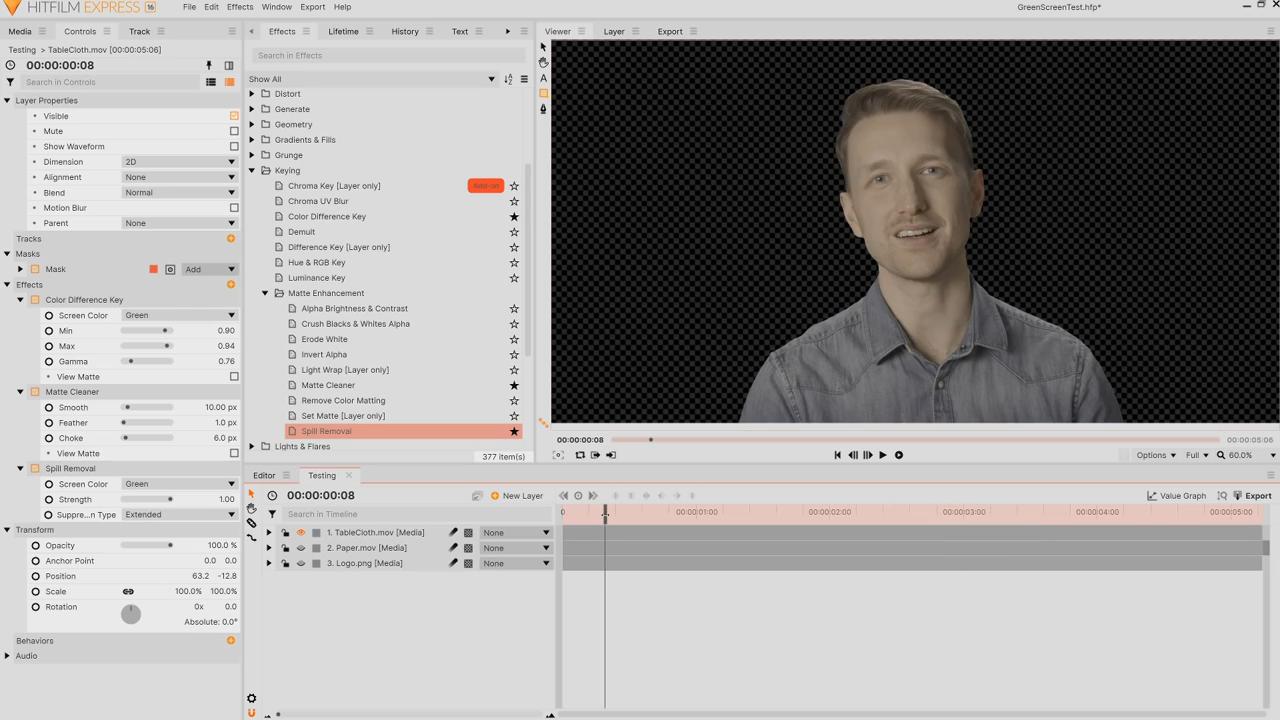Hide the Logo.png layer eye
1280x720 pixels.
(x=301, y=564)
